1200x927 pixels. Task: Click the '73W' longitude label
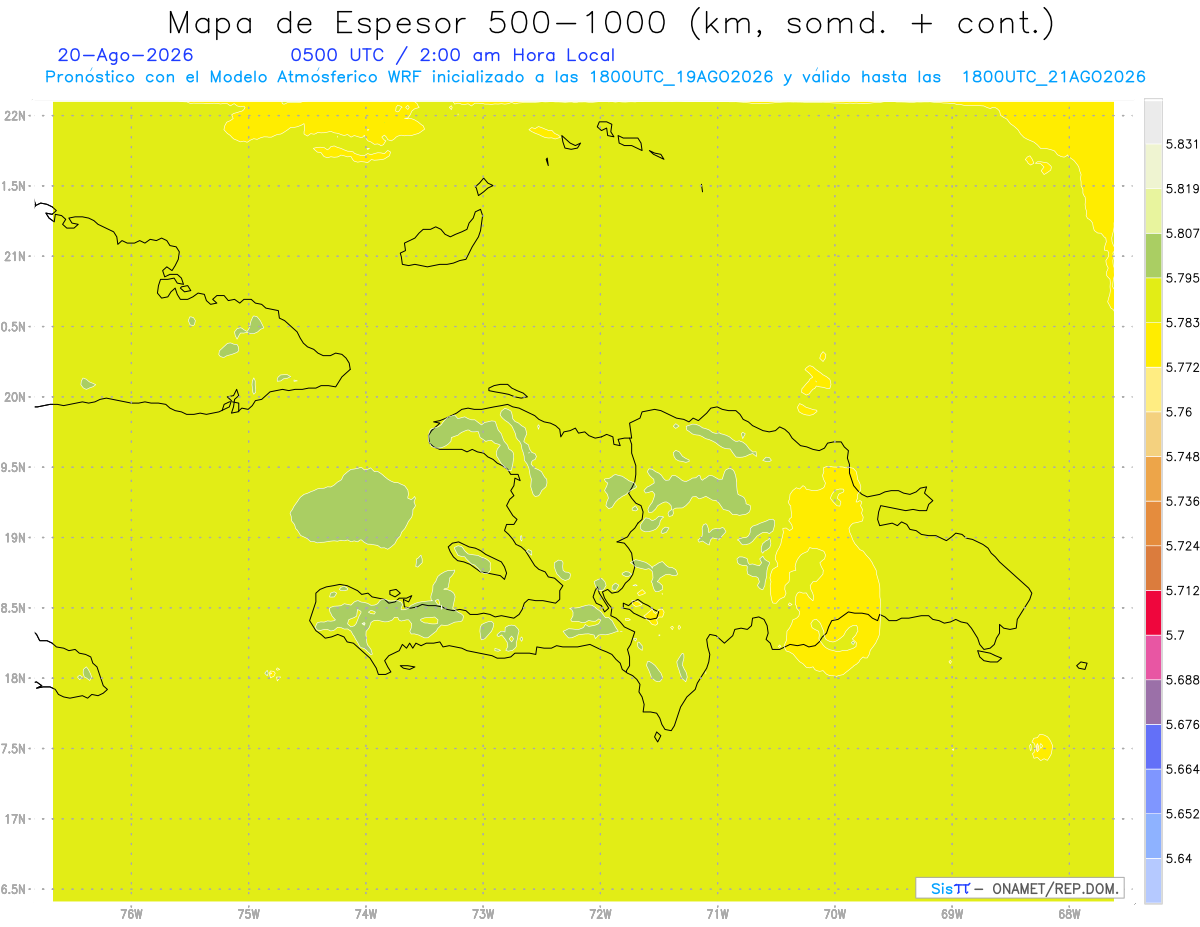click(x=483, y=913)
